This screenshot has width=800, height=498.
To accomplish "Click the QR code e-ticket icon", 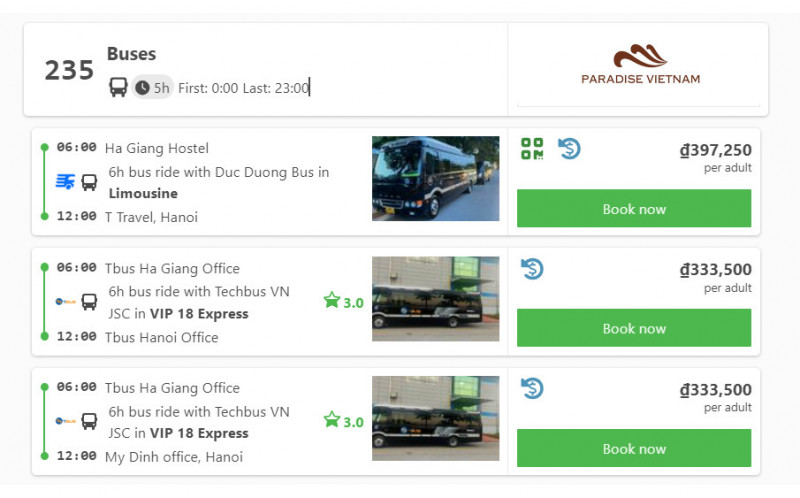I will tap(532, 149).
